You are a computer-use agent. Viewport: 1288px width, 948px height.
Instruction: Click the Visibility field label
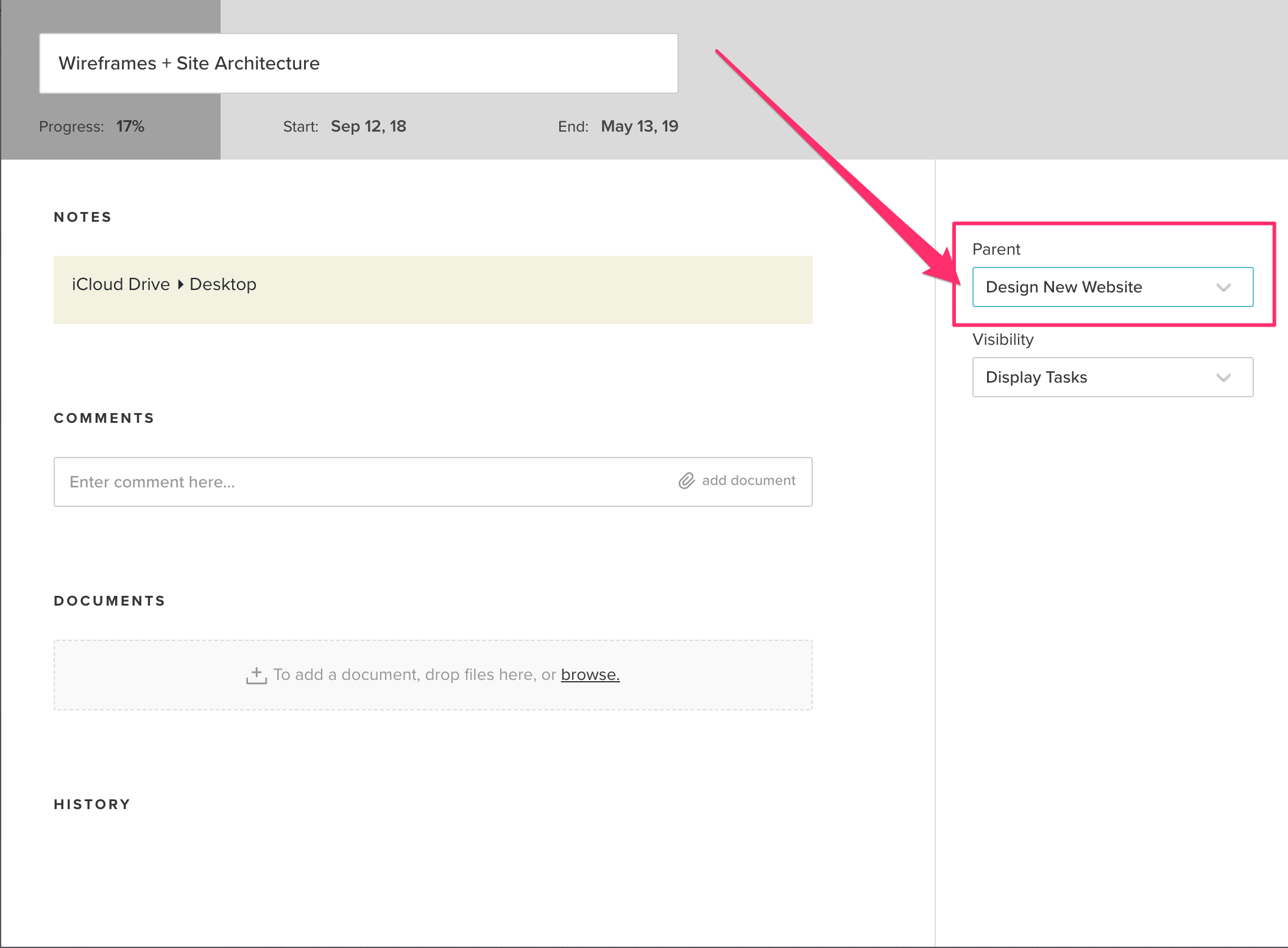(x=1003, y=339)
